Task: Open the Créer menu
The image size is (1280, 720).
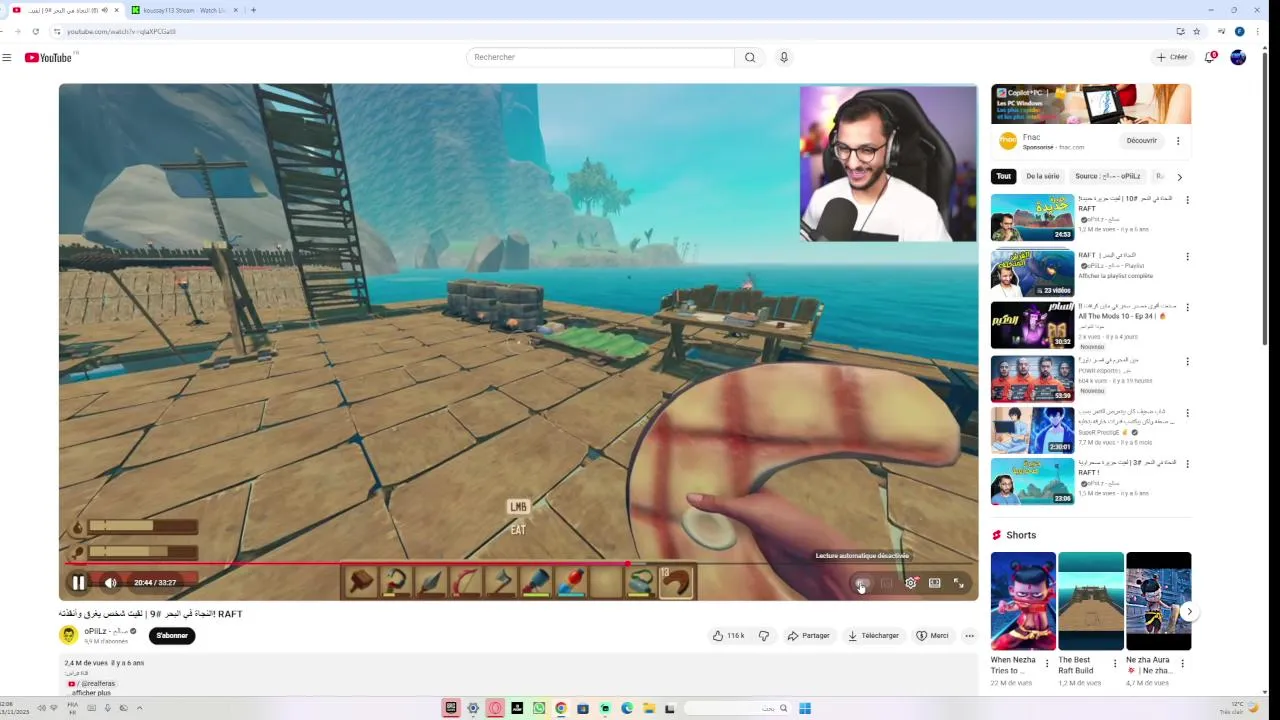Action: click(1172, 57)
